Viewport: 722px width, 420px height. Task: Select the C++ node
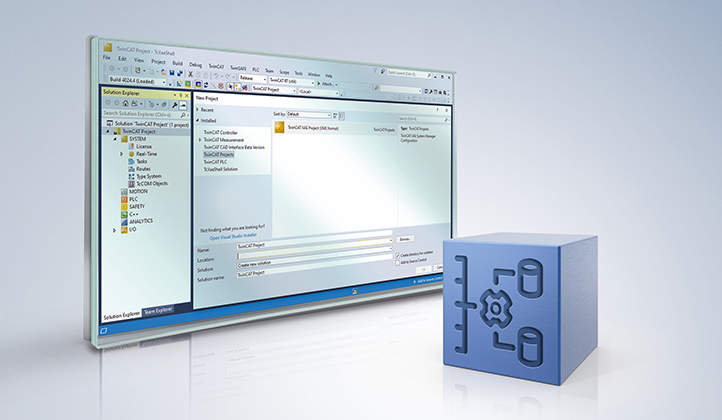click(134, 214)
